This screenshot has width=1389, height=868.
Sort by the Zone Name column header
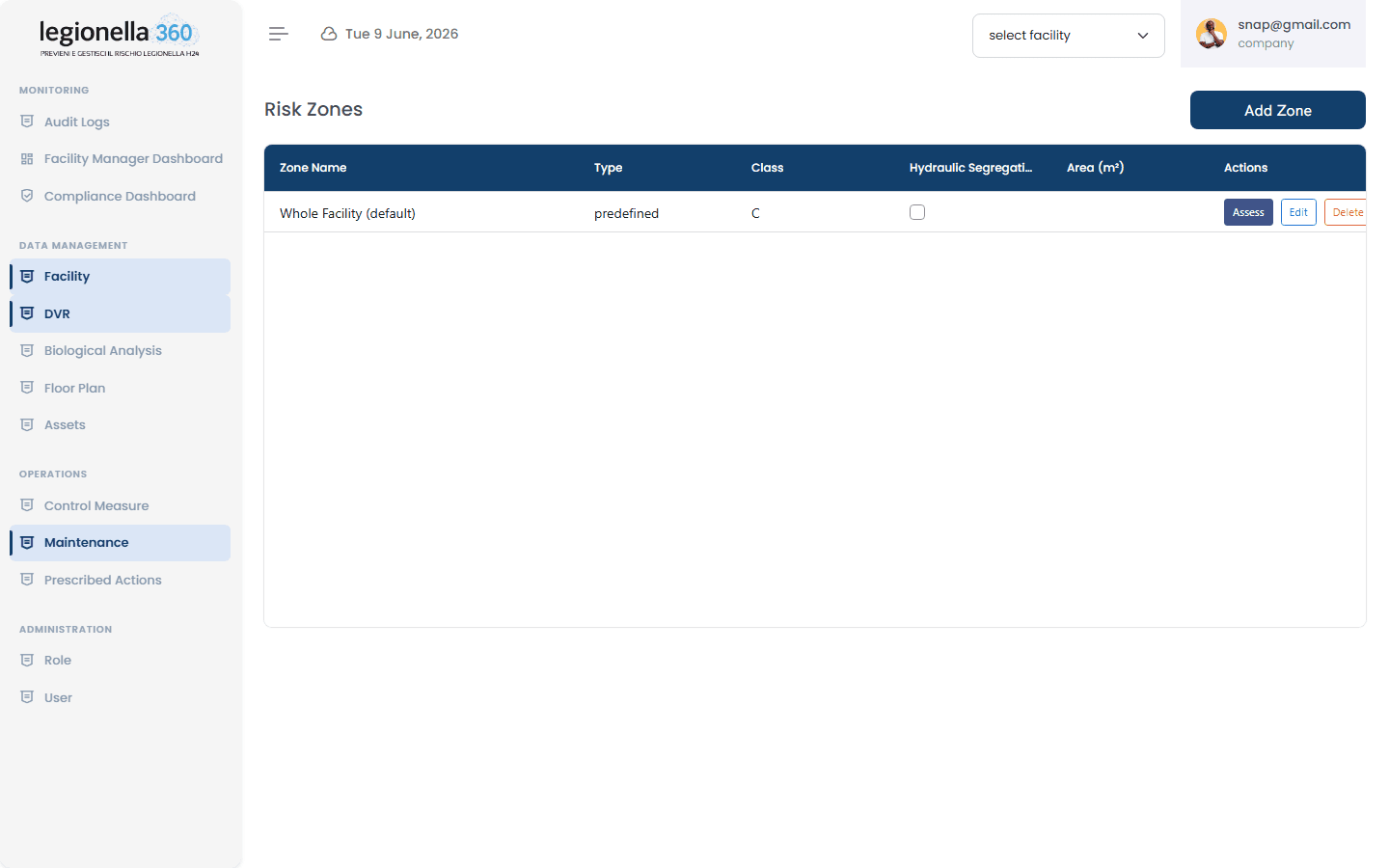click(313, 168)
